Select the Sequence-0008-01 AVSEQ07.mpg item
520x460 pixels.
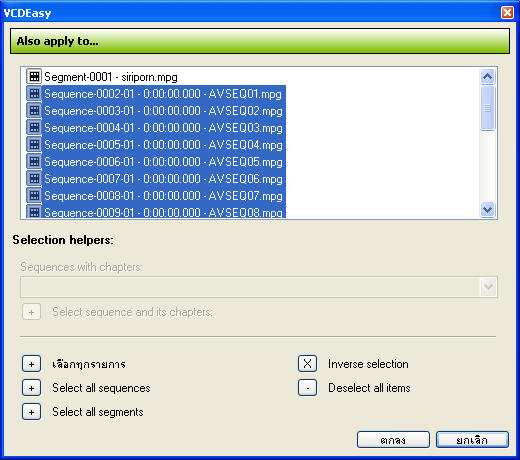(156, 196)
